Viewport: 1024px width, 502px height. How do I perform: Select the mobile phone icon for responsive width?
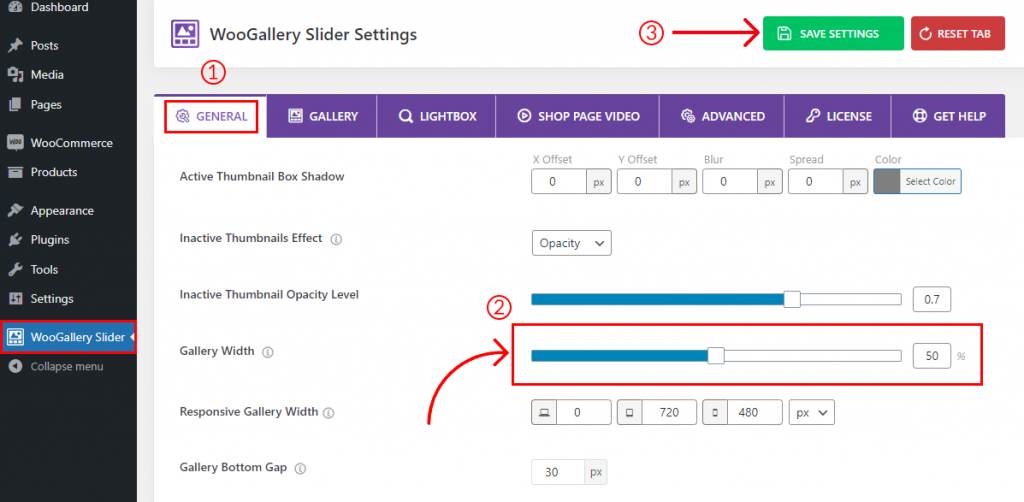tap(715, 413)
